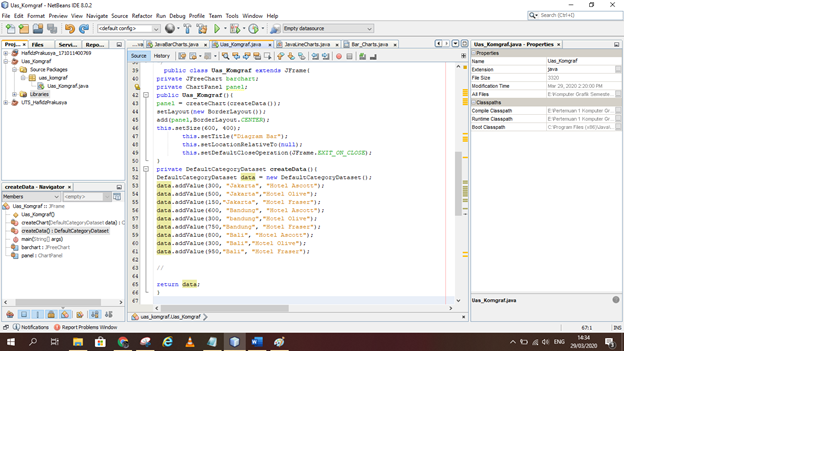
Task: Open the Windows Start button
Action: click(10, 342)
